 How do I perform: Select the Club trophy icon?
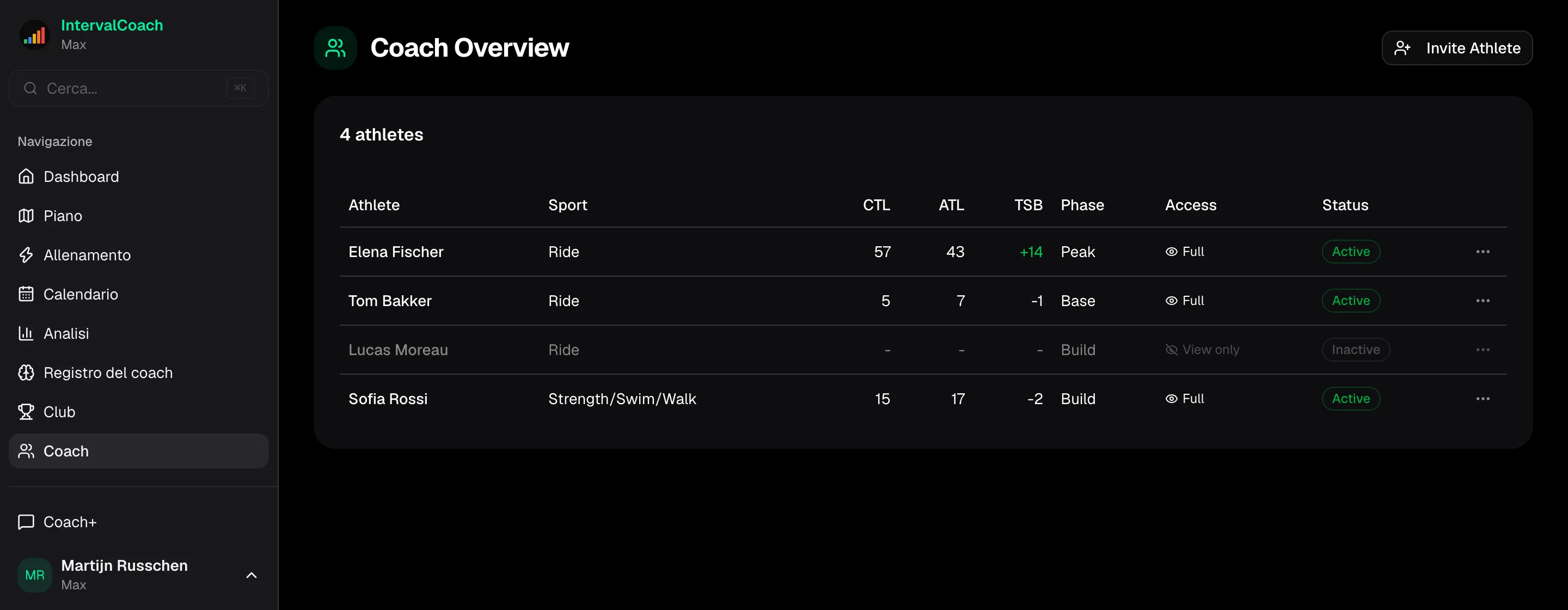pyautogui.click(x=26, y=412)
